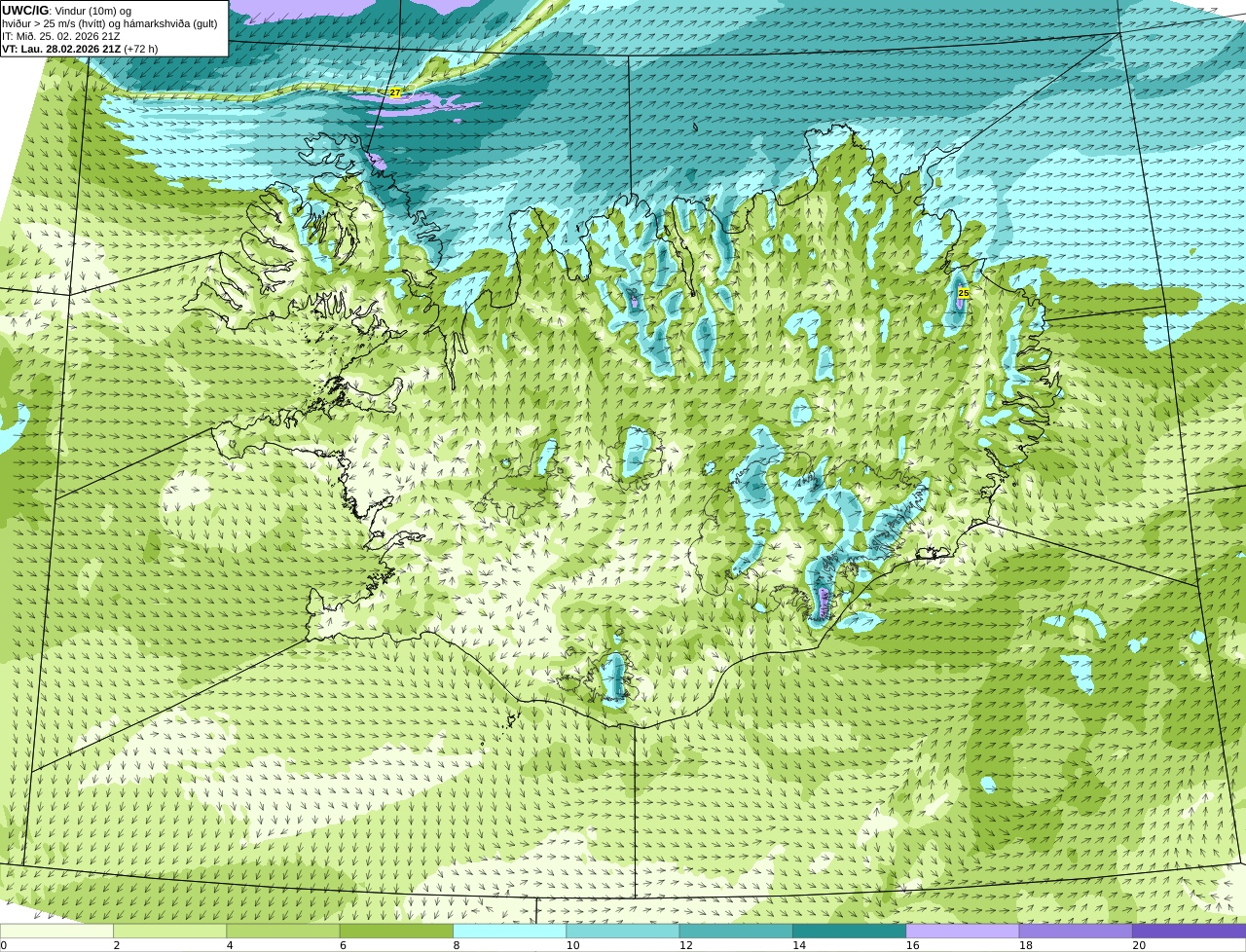Click the color scale tick label 6
The width and height of the screenshot is (1246, 952).
pos(343,945)
